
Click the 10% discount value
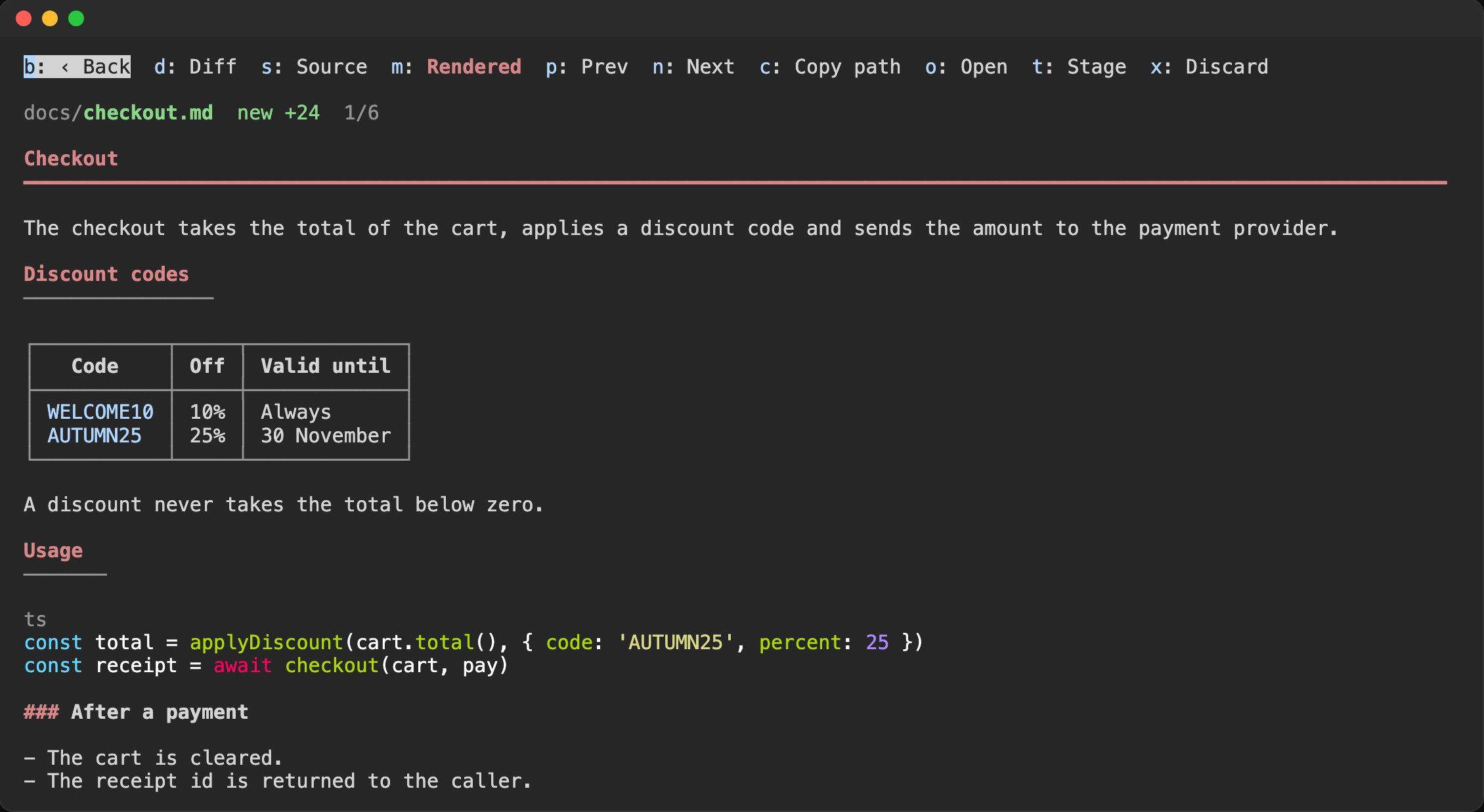(x=207, y=412)
